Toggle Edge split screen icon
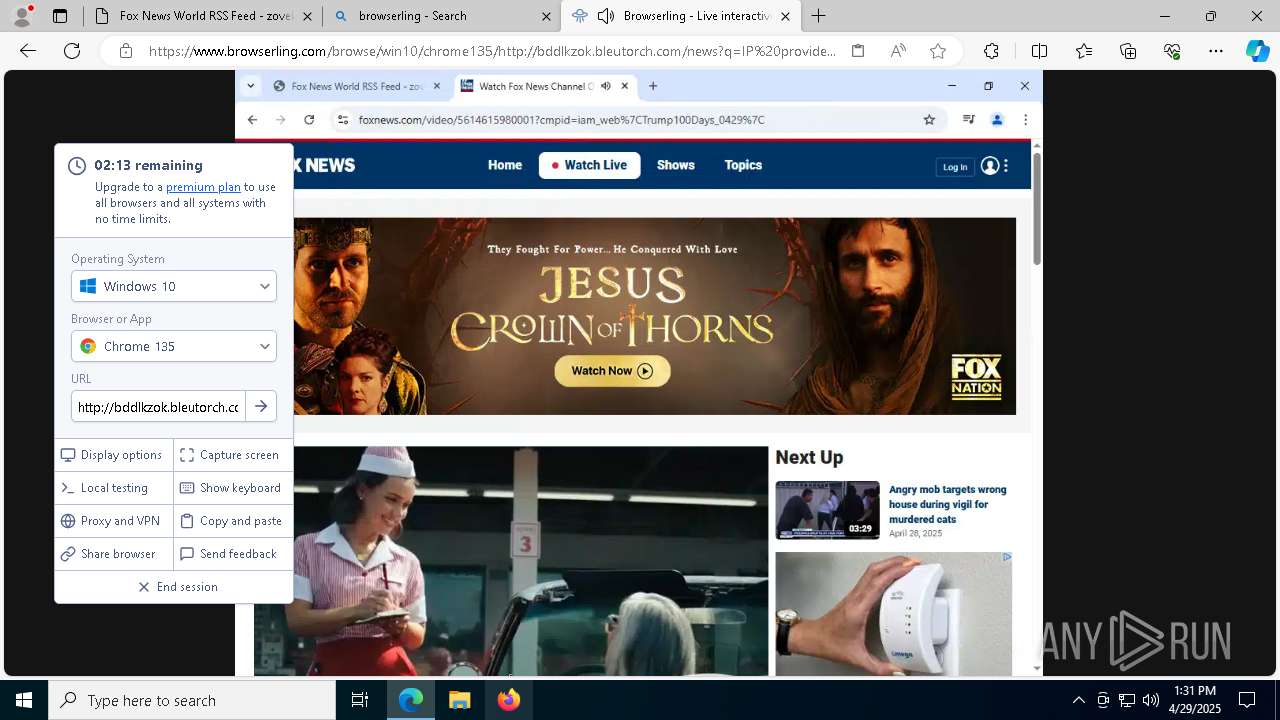The width and height of the screenshot is (1280, 720). [1039, 51]
